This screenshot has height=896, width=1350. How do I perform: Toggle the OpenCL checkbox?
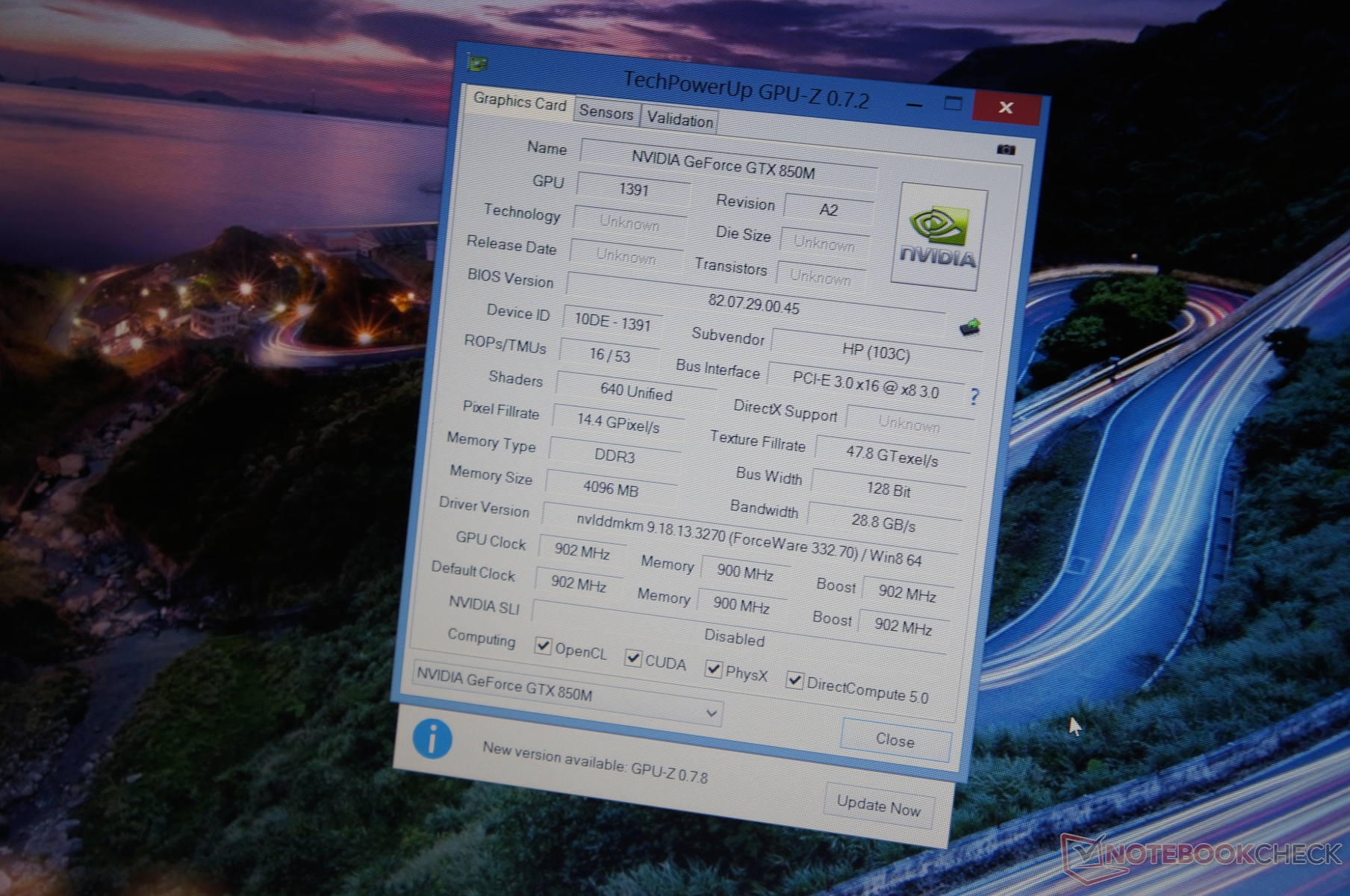[x=543, y=645]
